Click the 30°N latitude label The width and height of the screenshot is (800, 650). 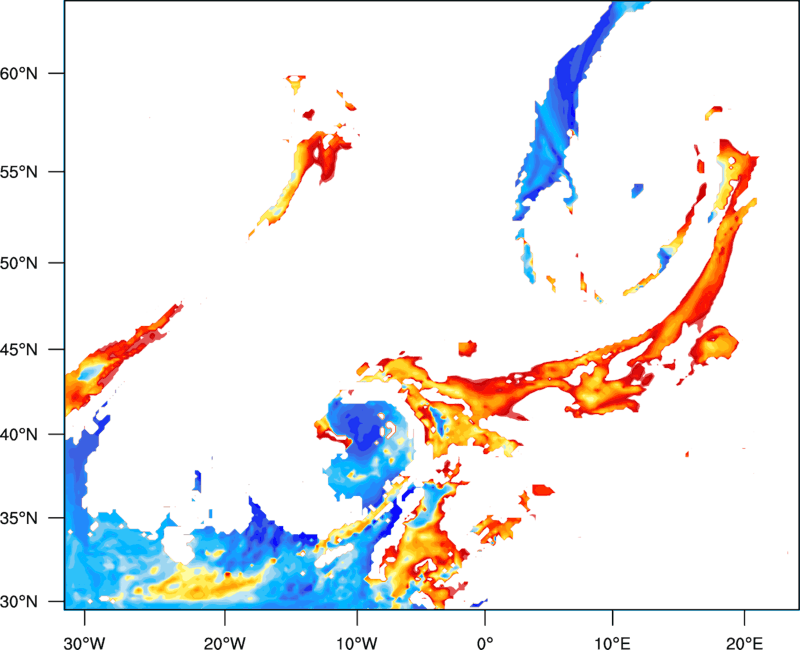point(19,602)
